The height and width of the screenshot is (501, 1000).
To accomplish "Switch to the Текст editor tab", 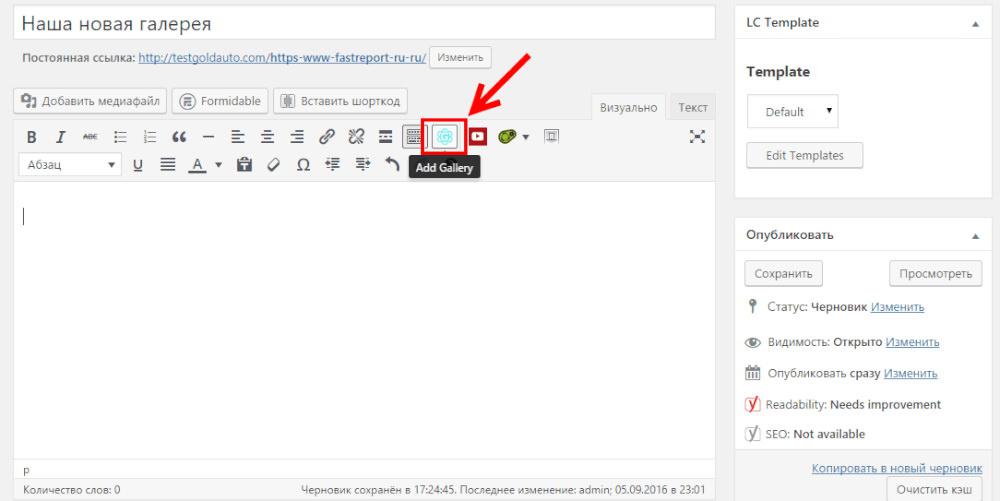I will pos(692,108).
